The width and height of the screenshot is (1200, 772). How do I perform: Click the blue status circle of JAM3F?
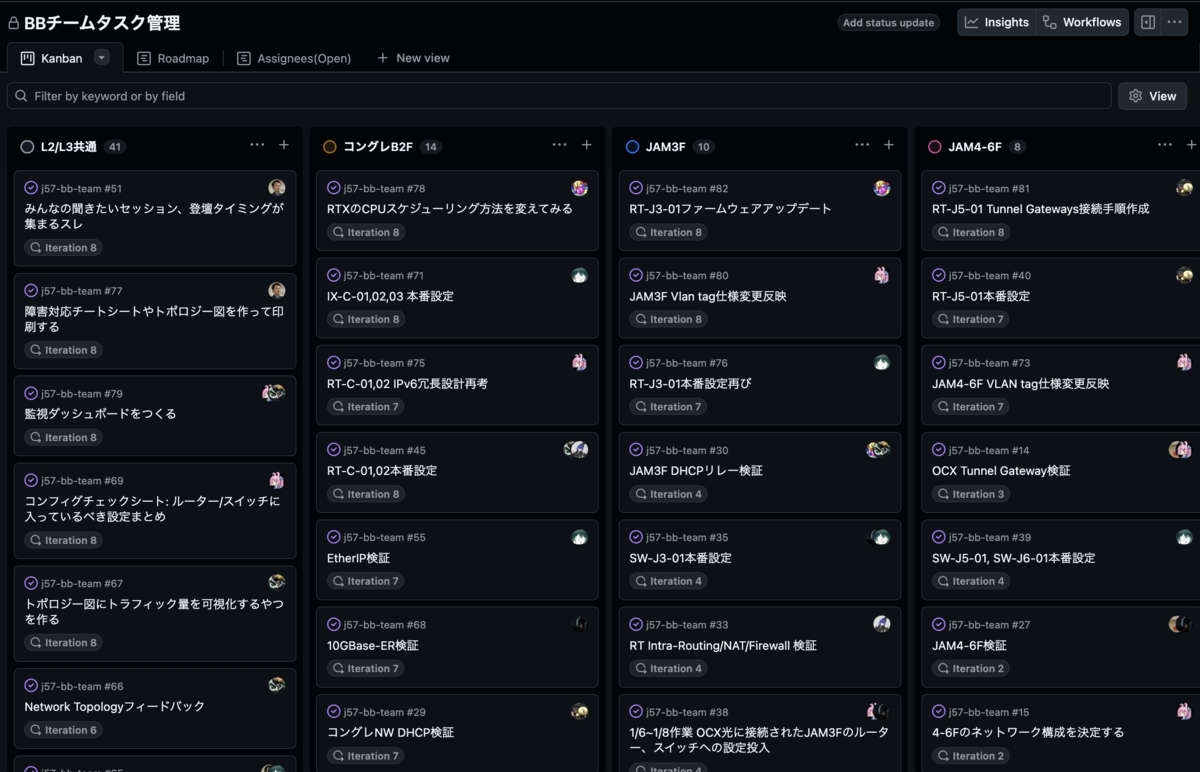(632, 147)
